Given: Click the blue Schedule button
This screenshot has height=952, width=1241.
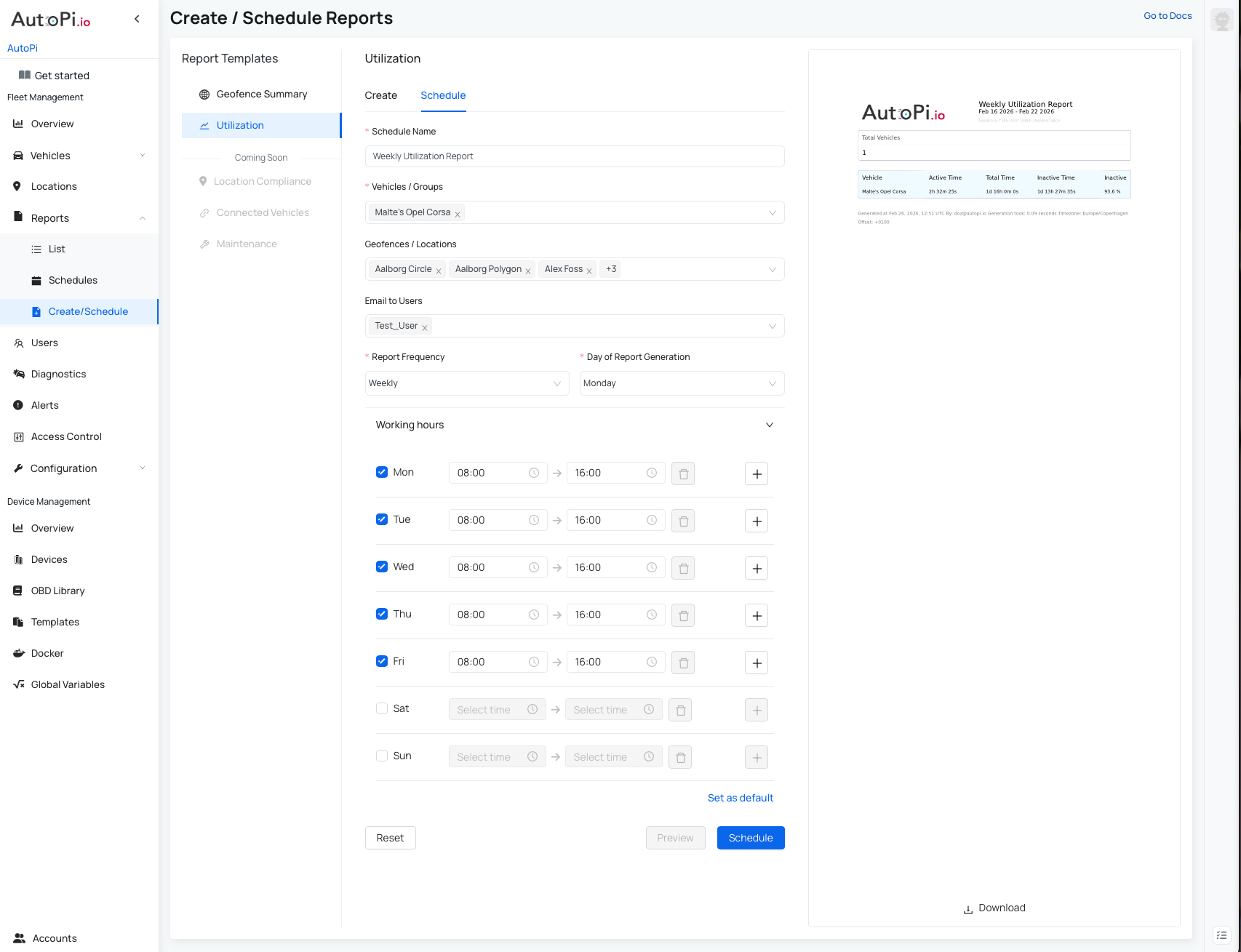Looking at the screenshot, I should (750, 838).
